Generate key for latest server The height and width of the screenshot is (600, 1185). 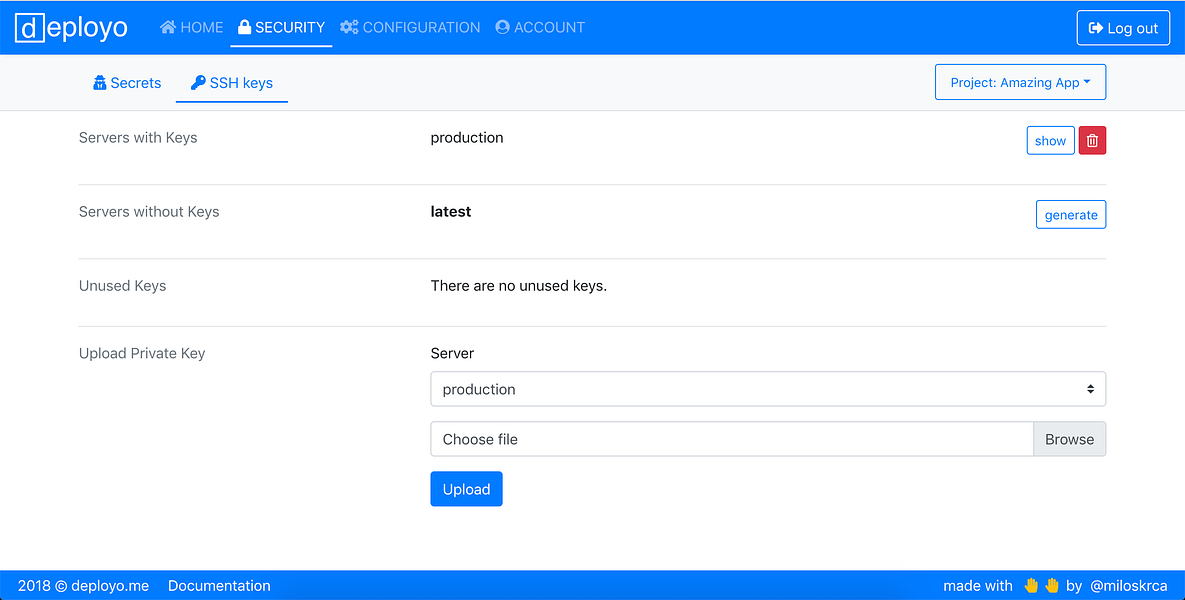point(1071,215)
